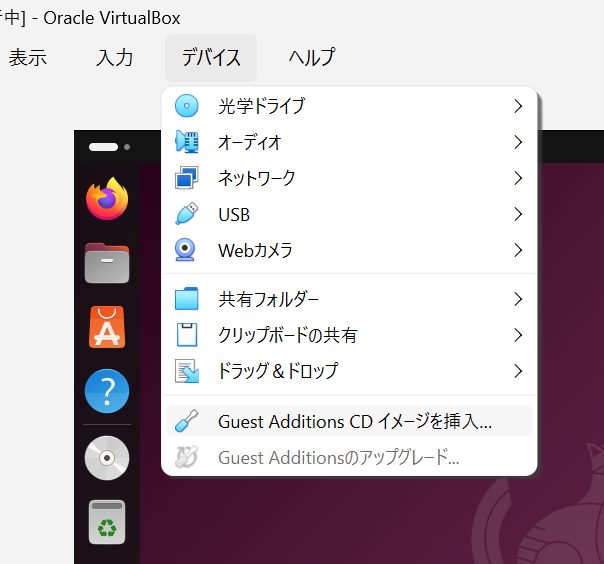Click the shared folder icon
The image size is (604, 564).
pos(186,299)
